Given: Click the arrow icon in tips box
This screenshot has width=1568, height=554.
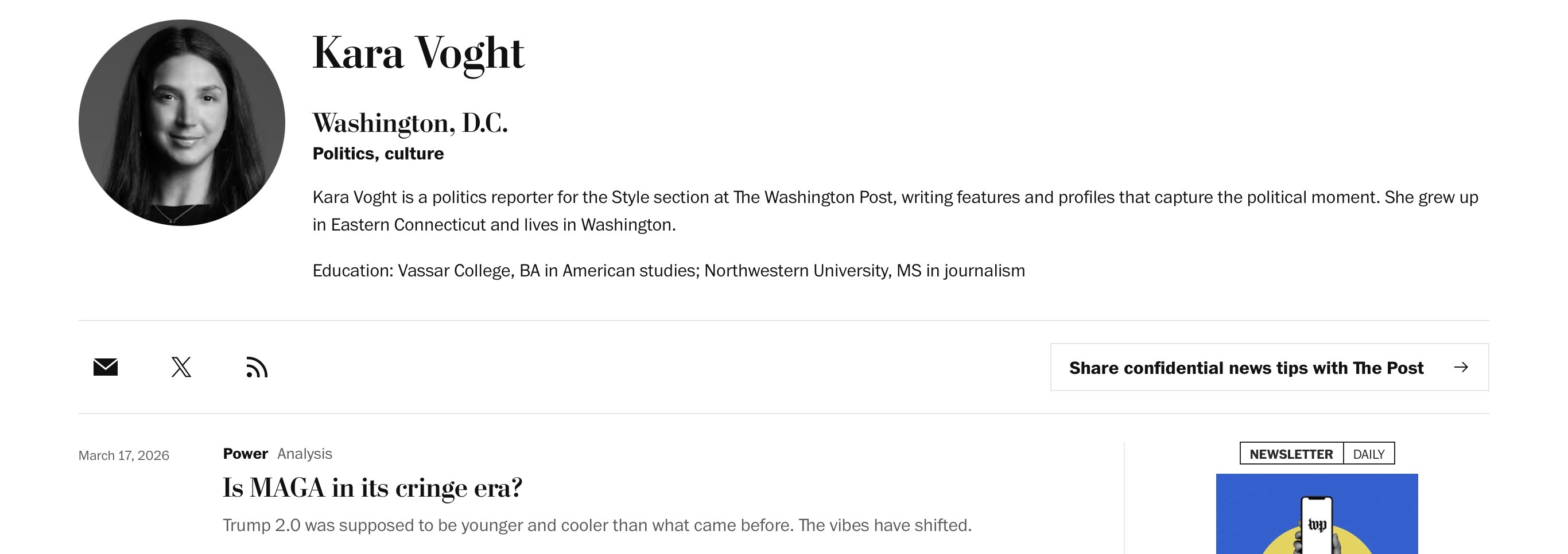Looking at the screenshot, I should pyautogui.click(x=1461, y=367).
